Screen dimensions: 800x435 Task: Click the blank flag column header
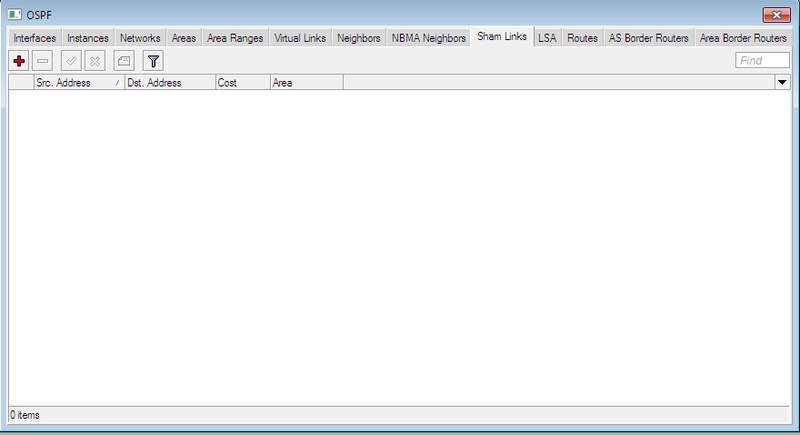click(21, 83)
